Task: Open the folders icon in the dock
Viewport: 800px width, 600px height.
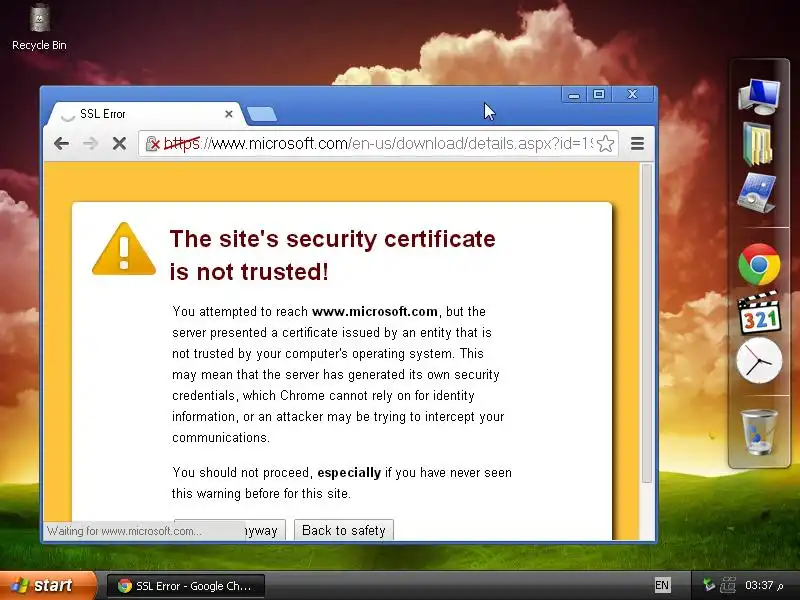Action: 758,144
